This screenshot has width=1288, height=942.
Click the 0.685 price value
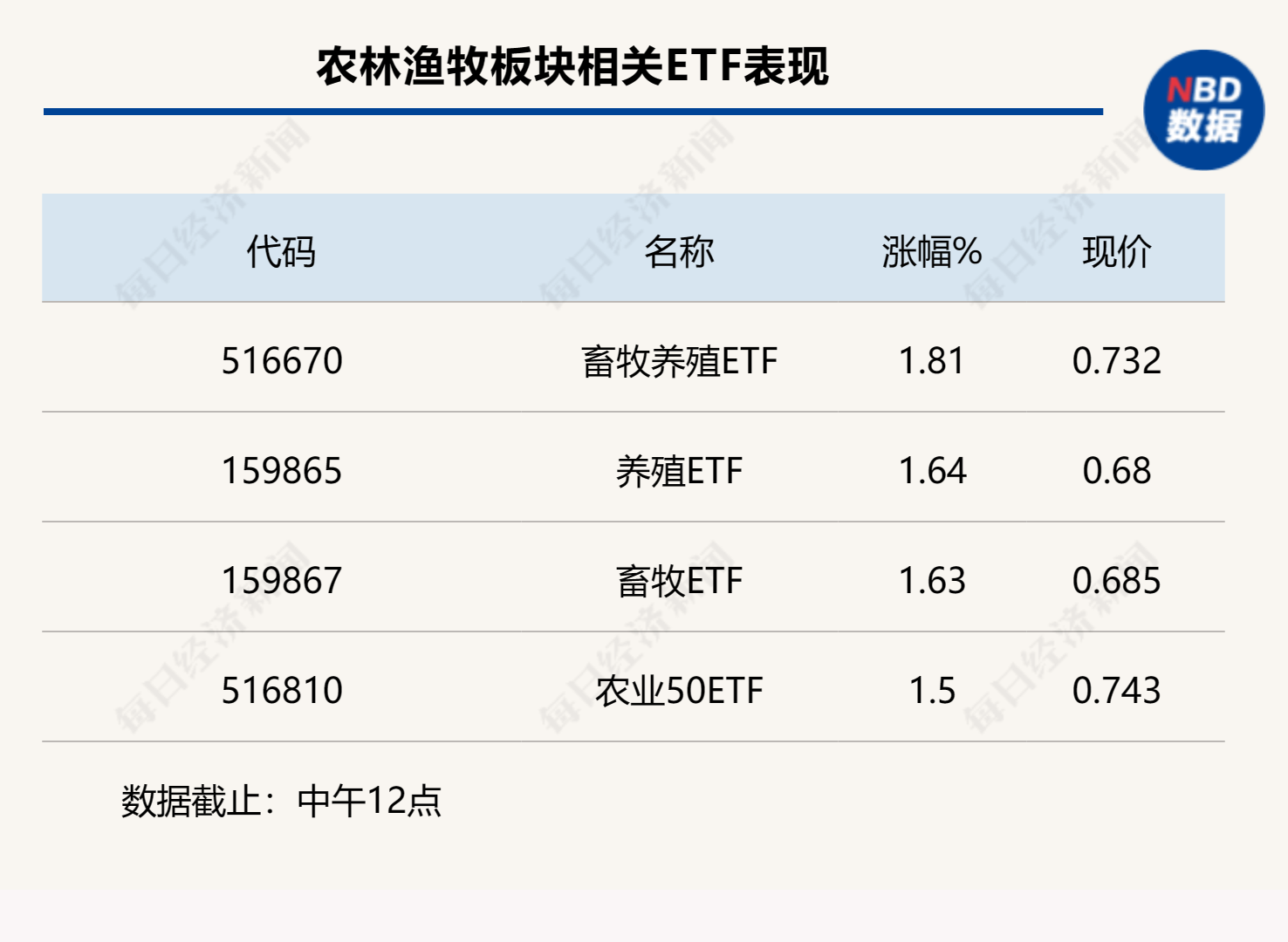(1116, 581)
